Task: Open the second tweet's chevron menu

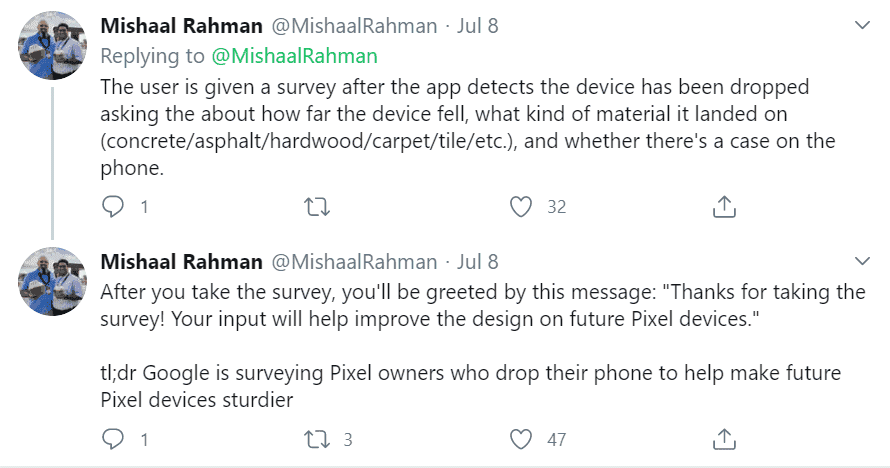Action: tap(862, 261)
